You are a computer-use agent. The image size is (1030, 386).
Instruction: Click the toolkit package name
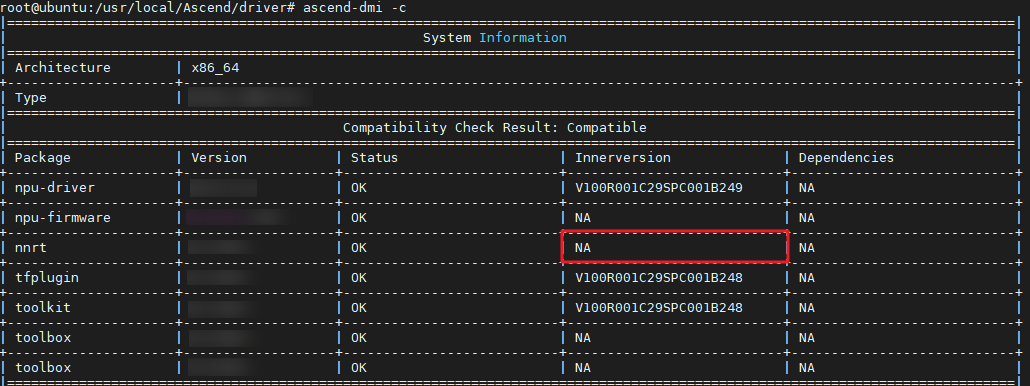pos(43,307)
